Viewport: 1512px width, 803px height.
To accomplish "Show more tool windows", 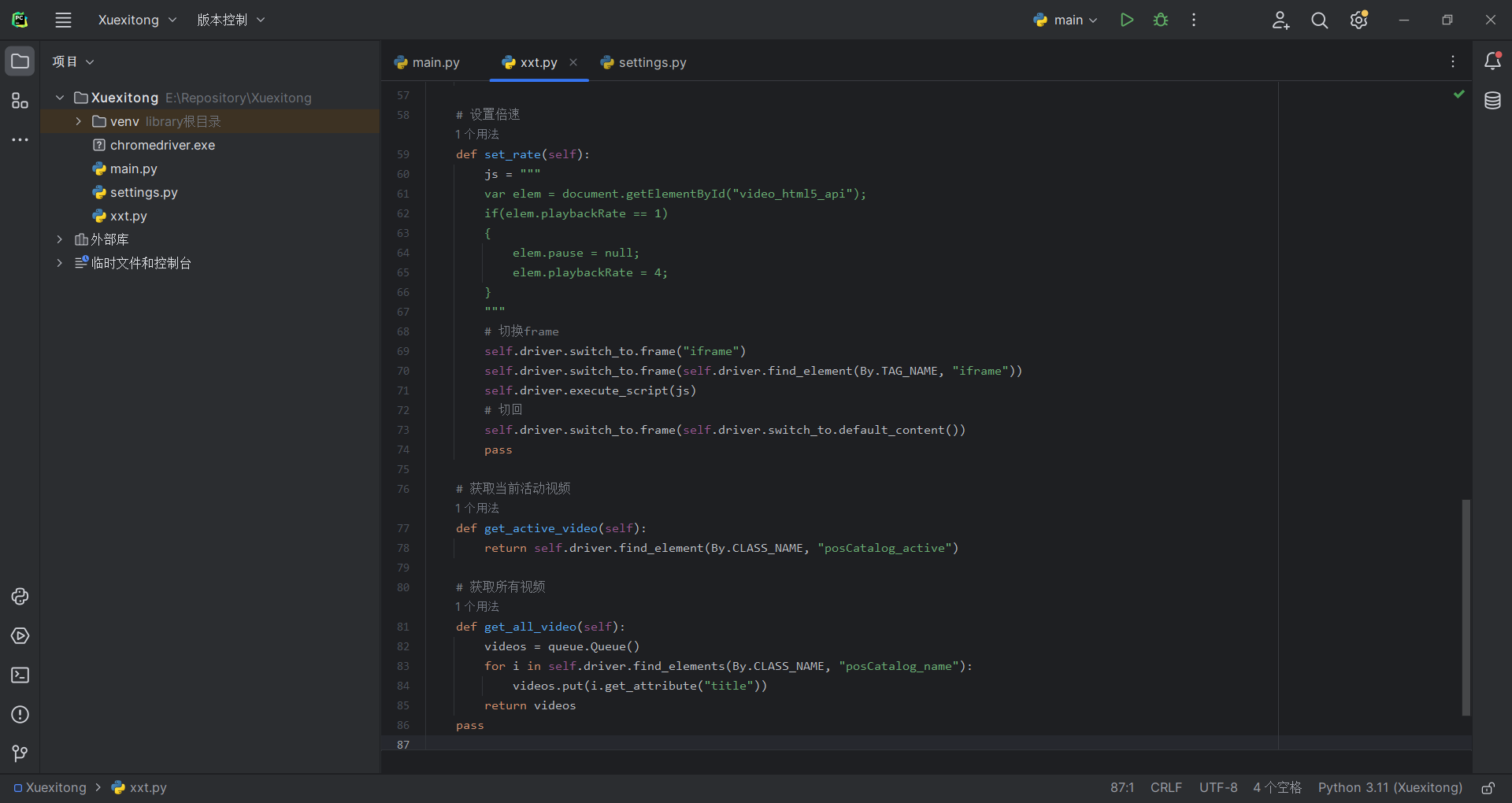I will (x=20, y=140).
